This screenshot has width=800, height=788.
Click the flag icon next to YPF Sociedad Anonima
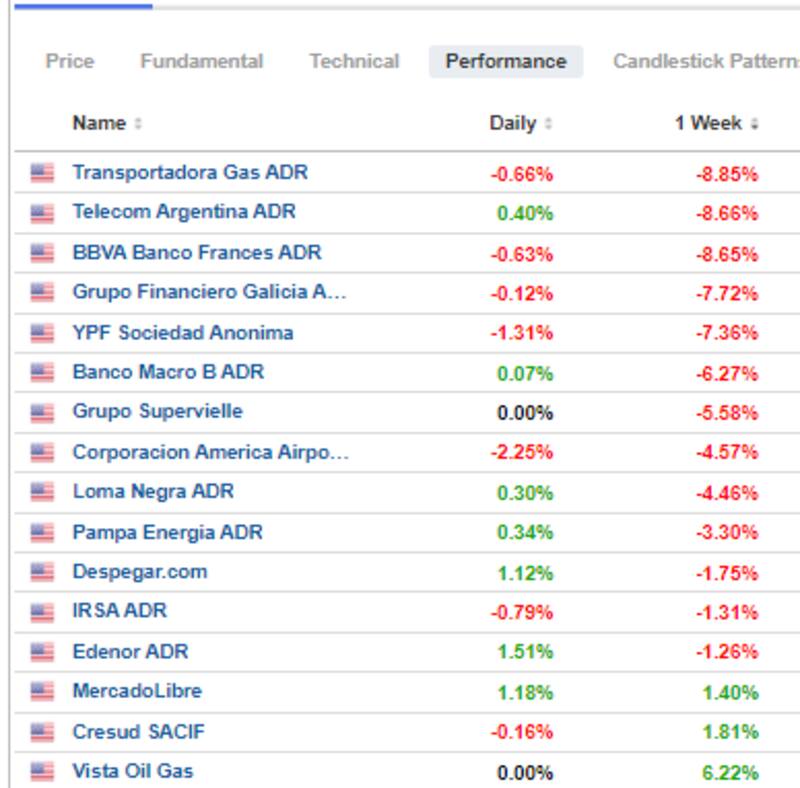click(41, 333)
